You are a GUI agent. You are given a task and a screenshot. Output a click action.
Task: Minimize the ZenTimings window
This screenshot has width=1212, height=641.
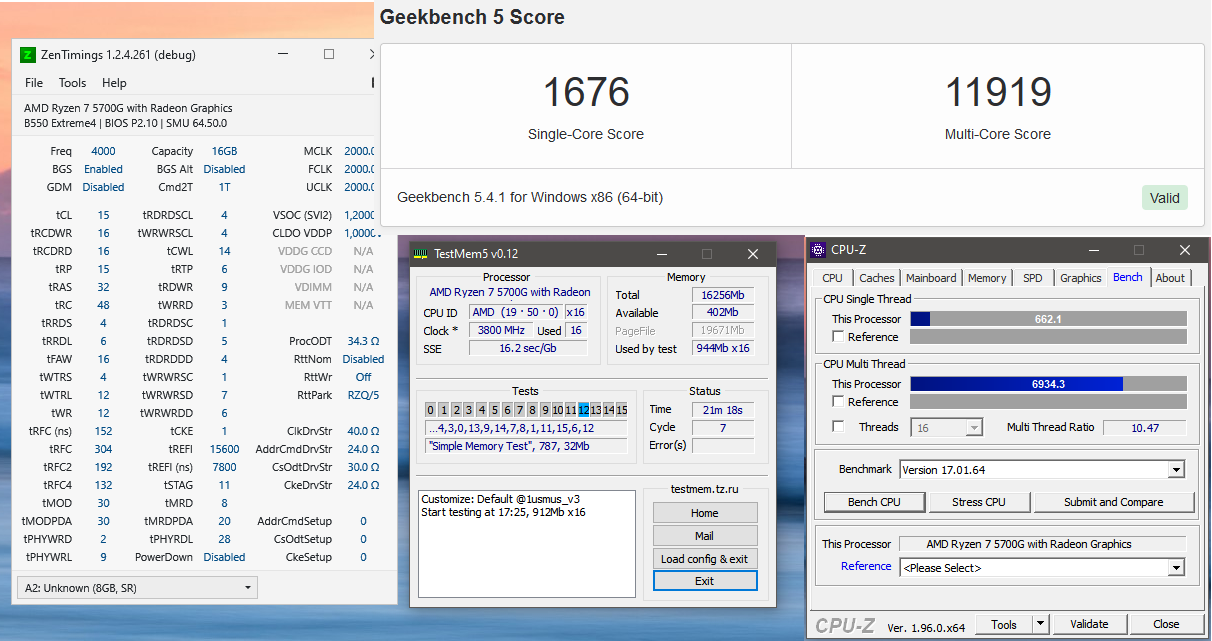coord(285,55)
